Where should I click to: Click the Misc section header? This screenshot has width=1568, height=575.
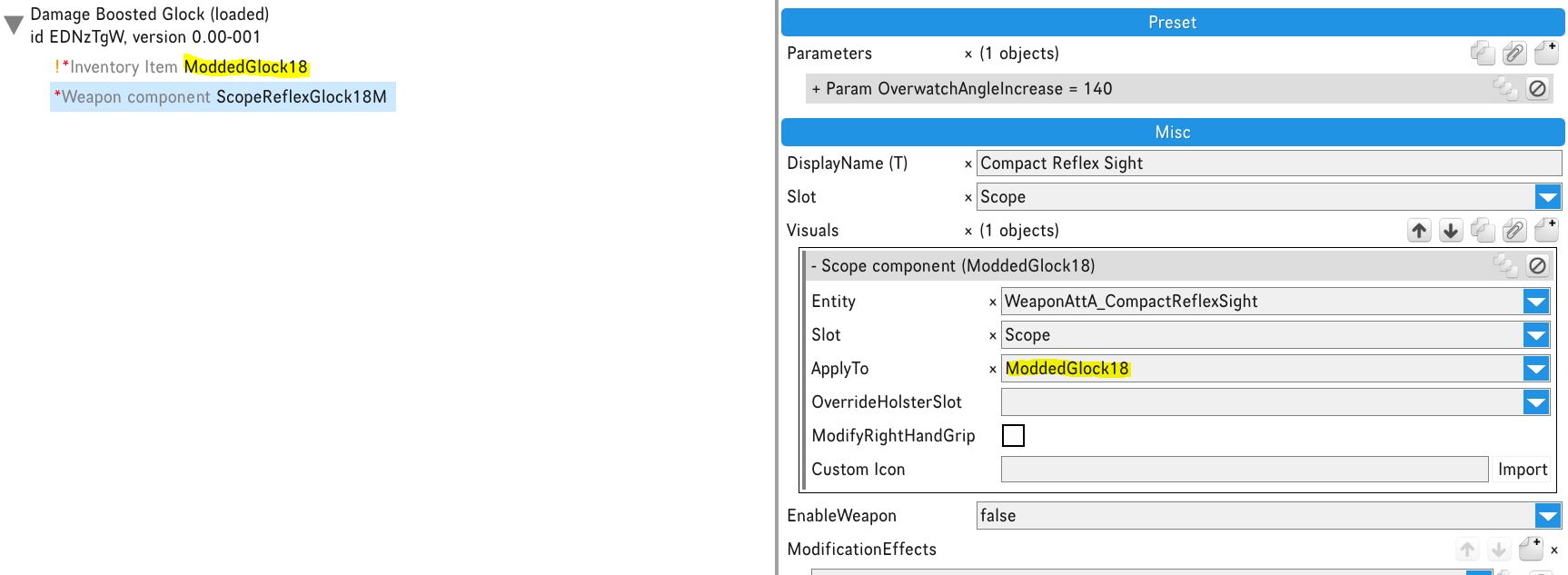[x=1173, y=133]
